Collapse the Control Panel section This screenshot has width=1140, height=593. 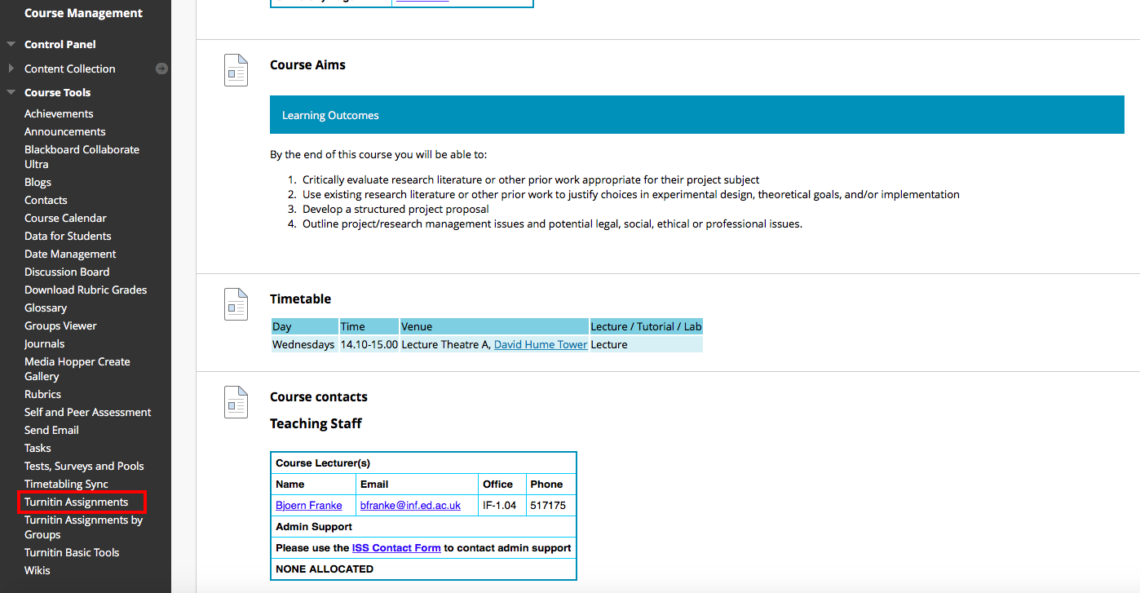(9, 43)
